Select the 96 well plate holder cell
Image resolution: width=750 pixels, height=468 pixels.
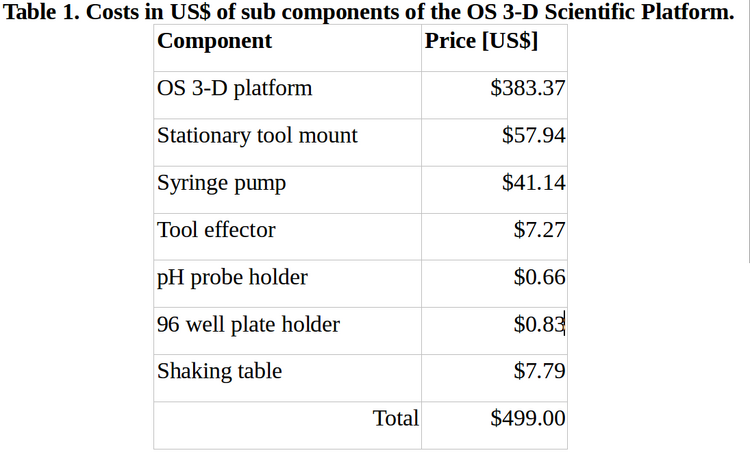287,331
